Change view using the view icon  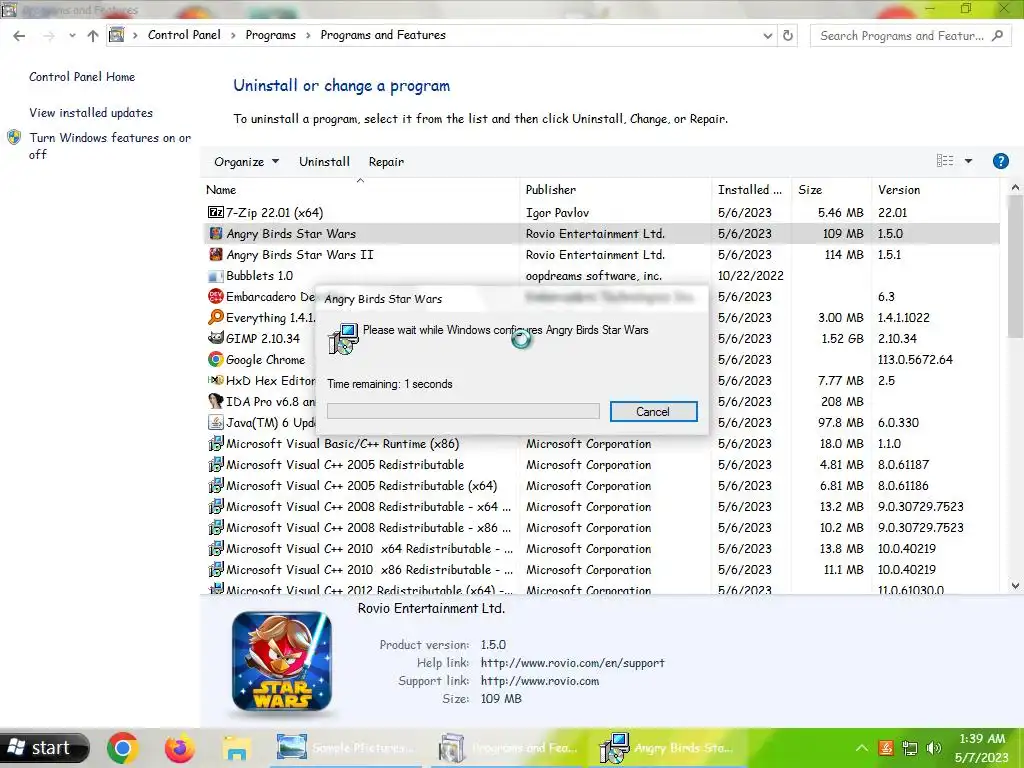tap(944, 161)
